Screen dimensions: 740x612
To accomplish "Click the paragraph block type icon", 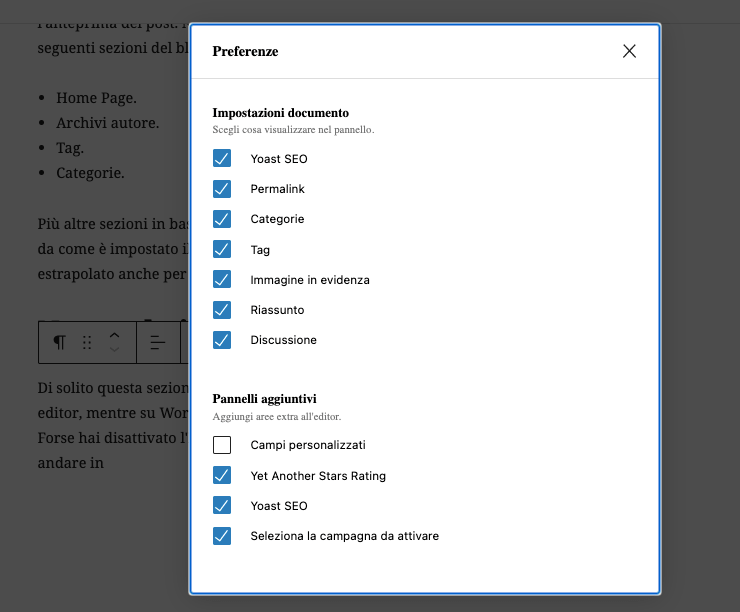I will (x=59, y=342).
